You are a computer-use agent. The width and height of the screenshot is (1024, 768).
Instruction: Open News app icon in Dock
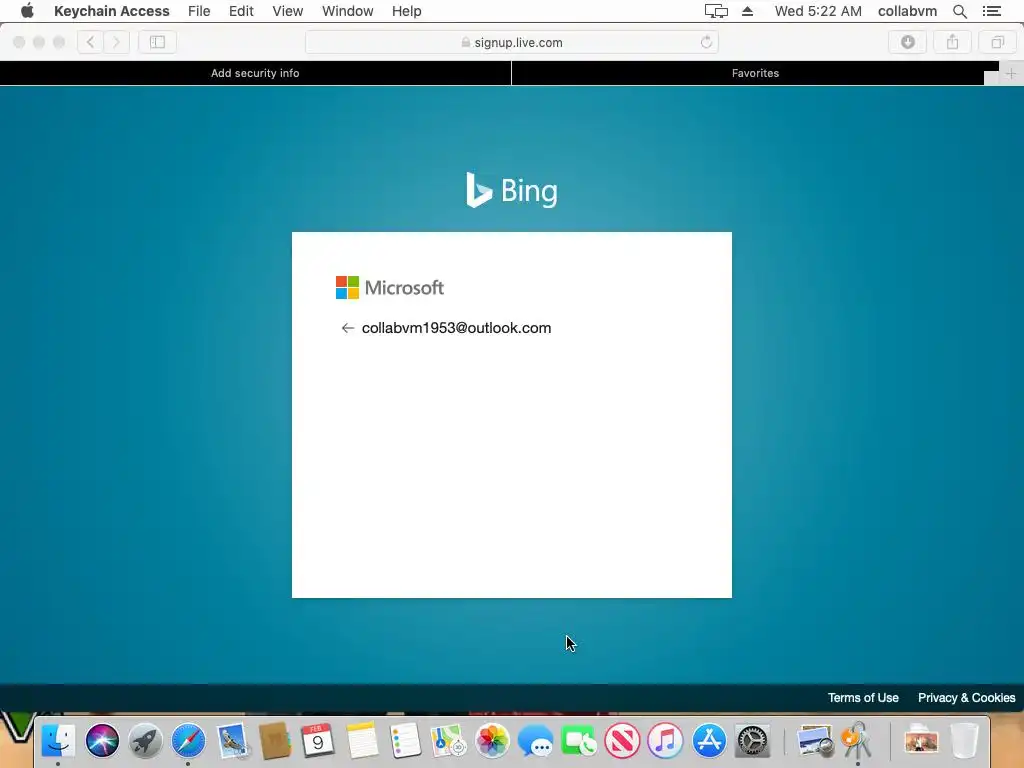[x=622, y=741]
